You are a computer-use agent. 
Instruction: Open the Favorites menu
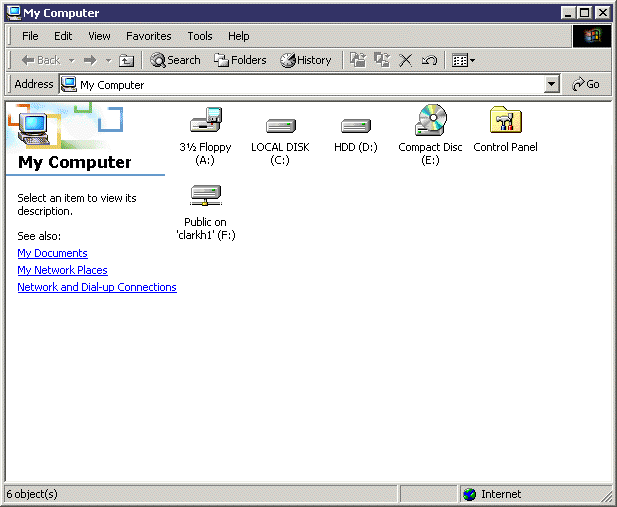[148, 36]
